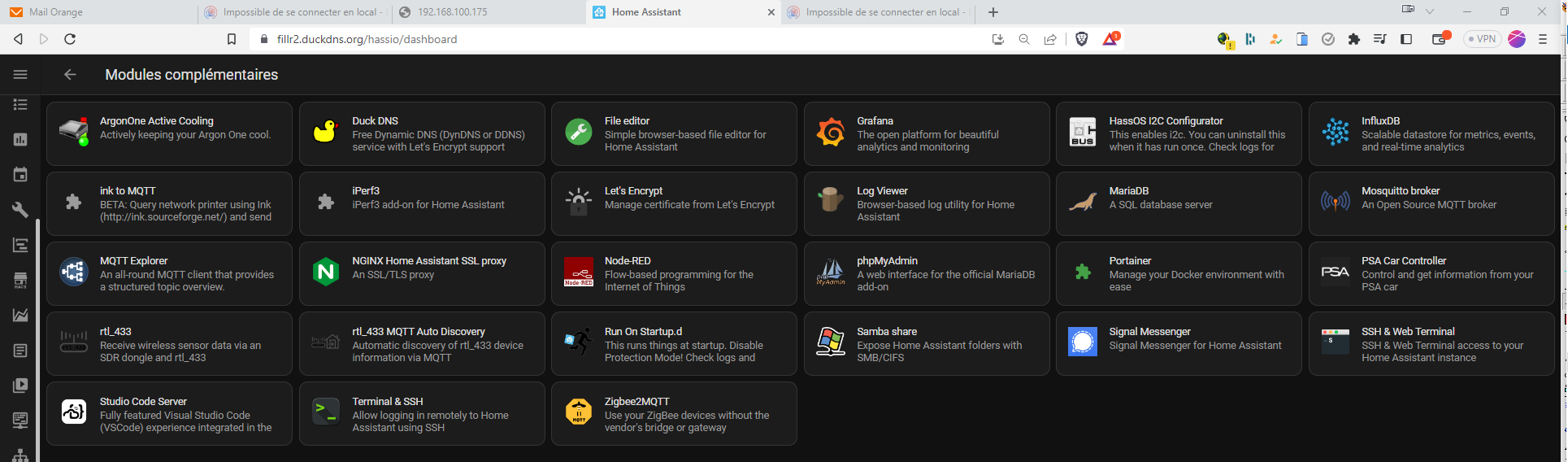Open the rtl_433 receiver icon
This screenshot has height=462, width=1568.
[x=74, y=342]
